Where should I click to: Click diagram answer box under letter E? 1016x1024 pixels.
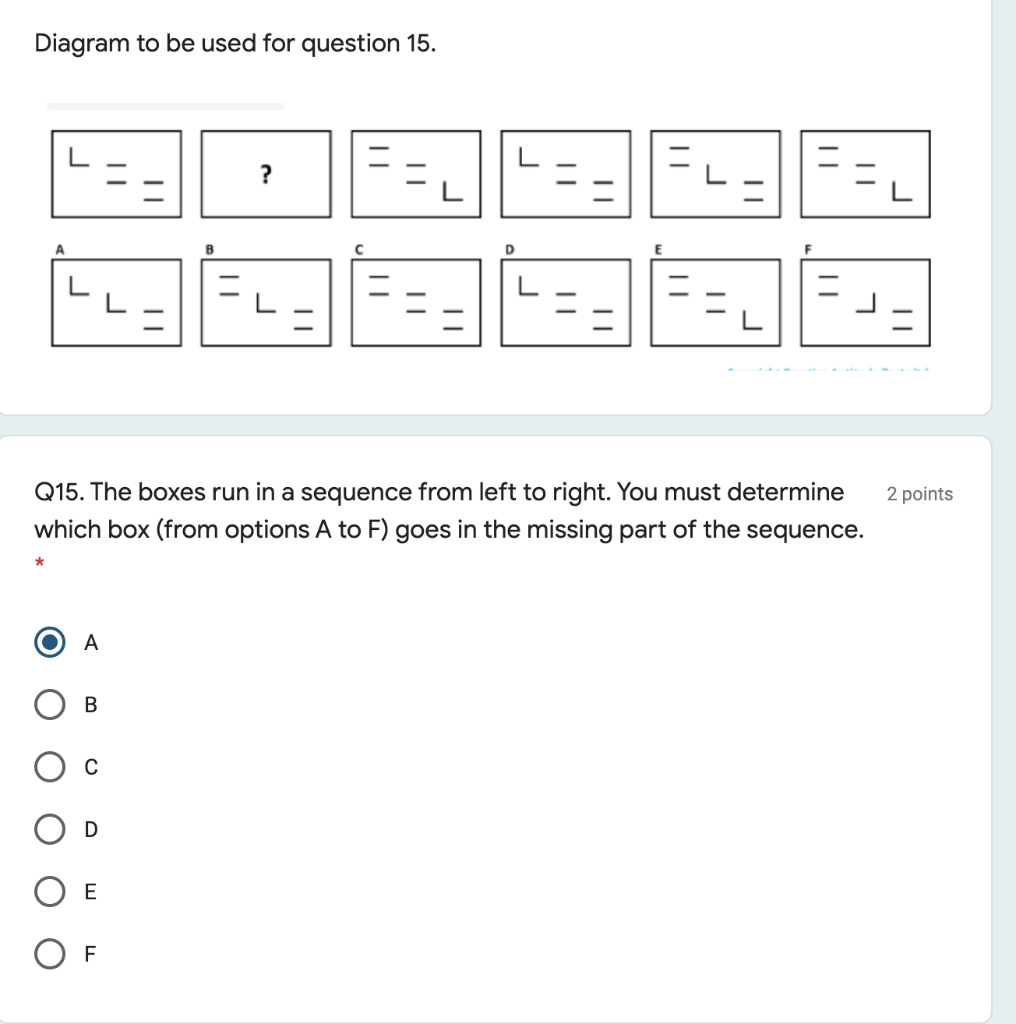pyautogui.click(x=715, y=302)
